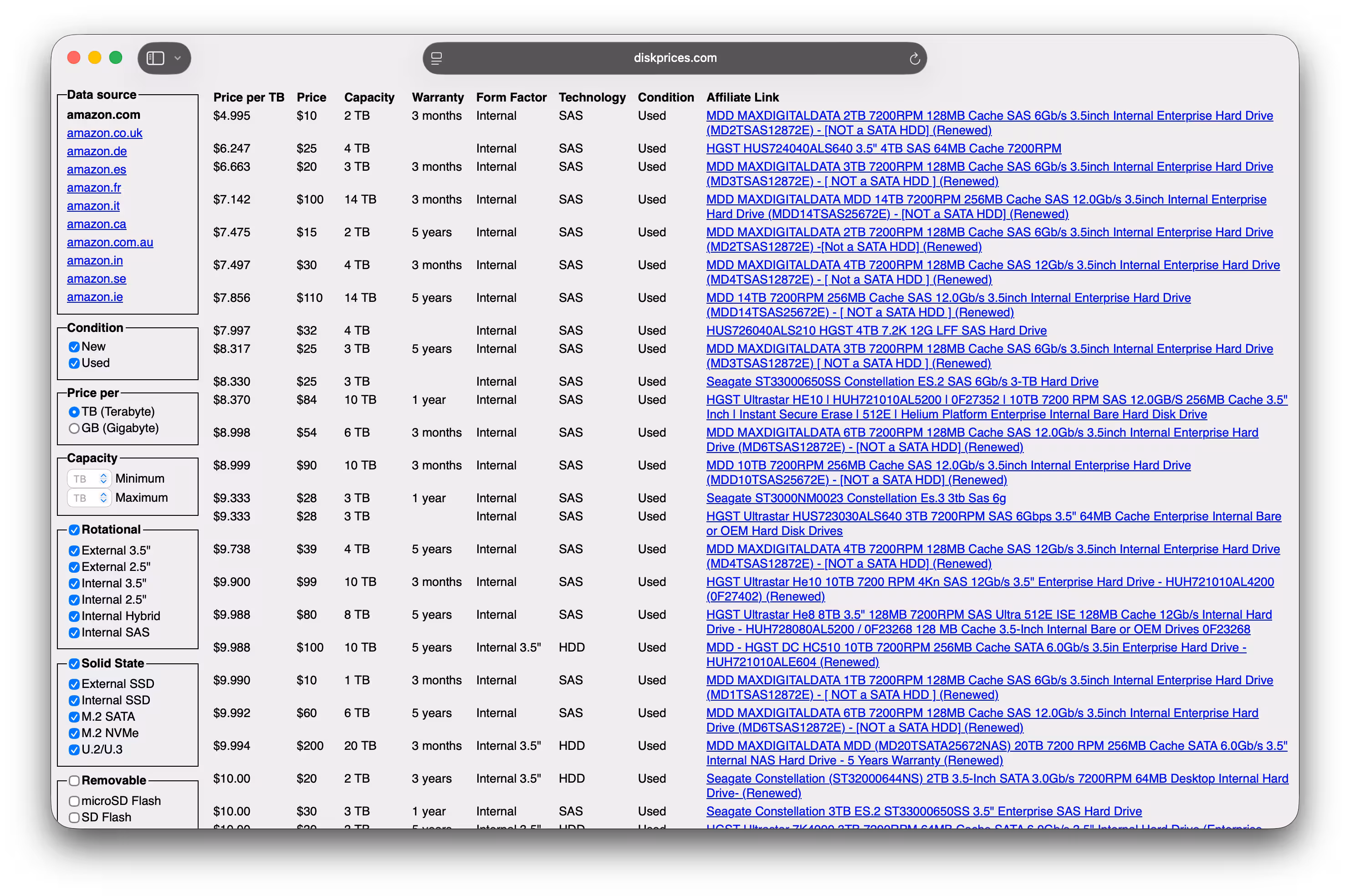Click the diskprices.com address bar

[675, 58]
